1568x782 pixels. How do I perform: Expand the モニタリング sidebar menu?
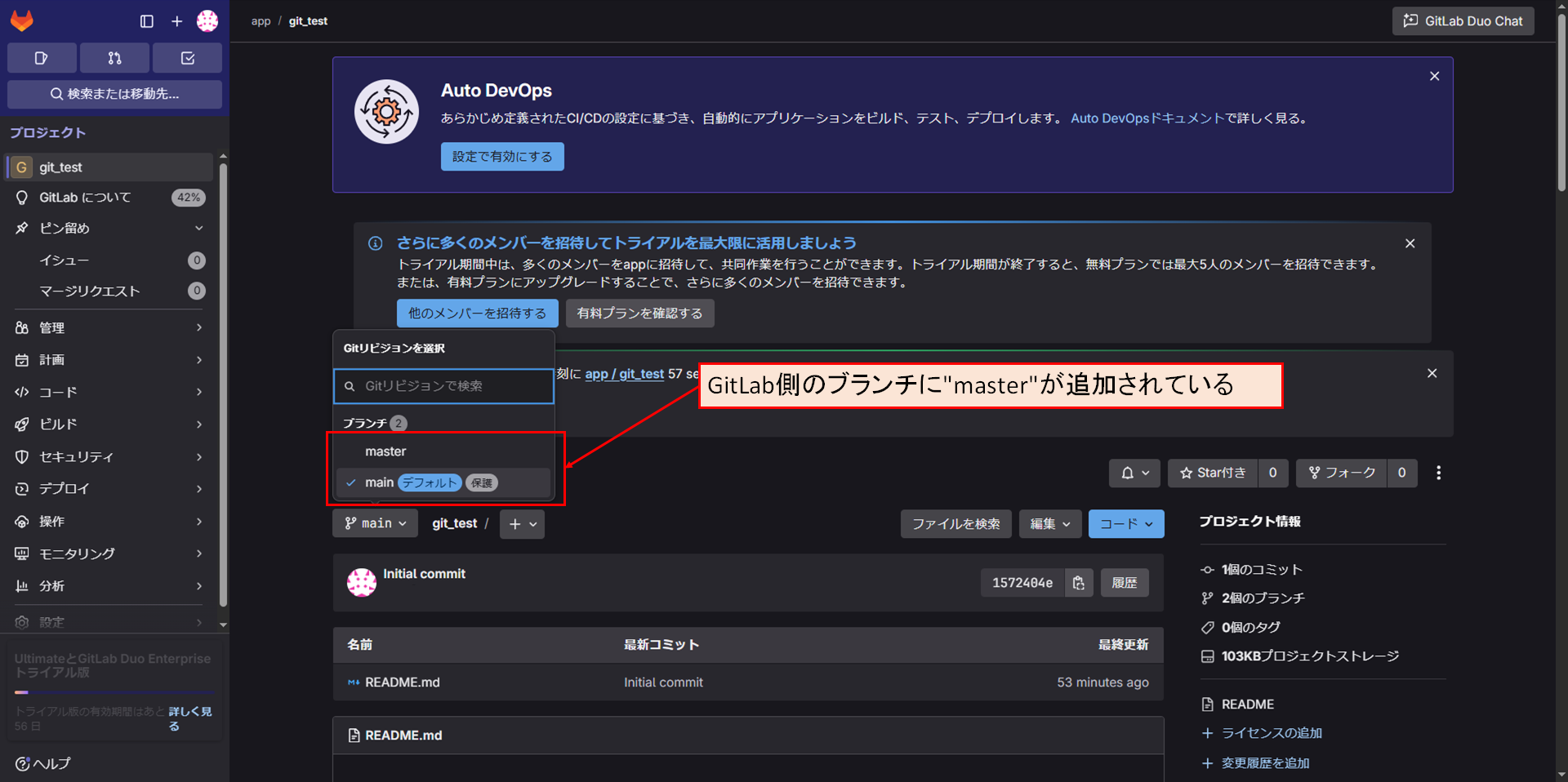pyautogui.click(x=109, y=553)
